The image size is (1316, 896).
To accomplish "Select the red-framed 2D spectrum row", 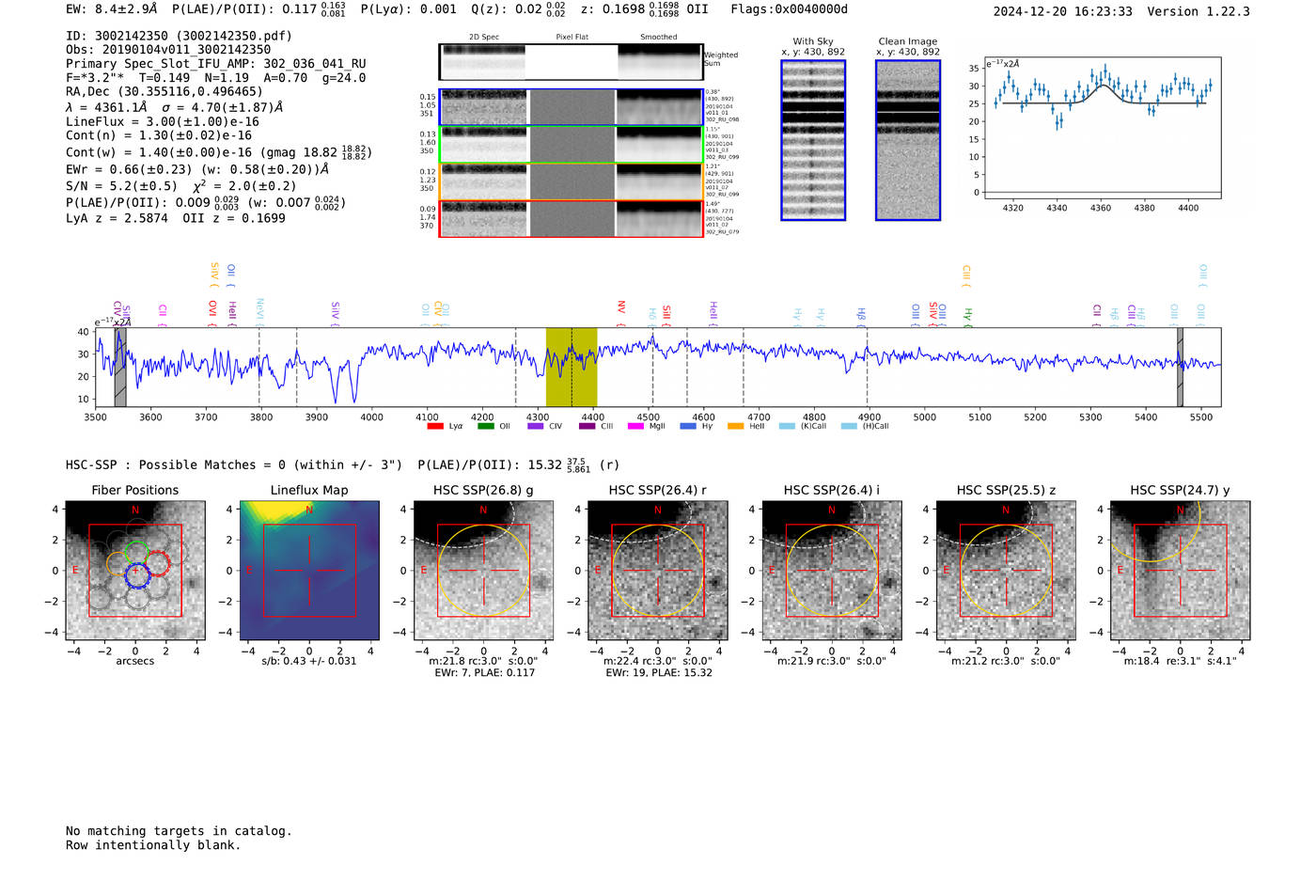I will (572, 219).
